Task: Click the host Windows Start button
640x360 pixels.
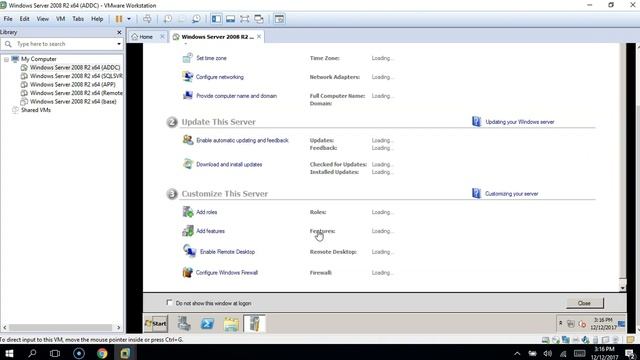Action: (x=9, y=353)
